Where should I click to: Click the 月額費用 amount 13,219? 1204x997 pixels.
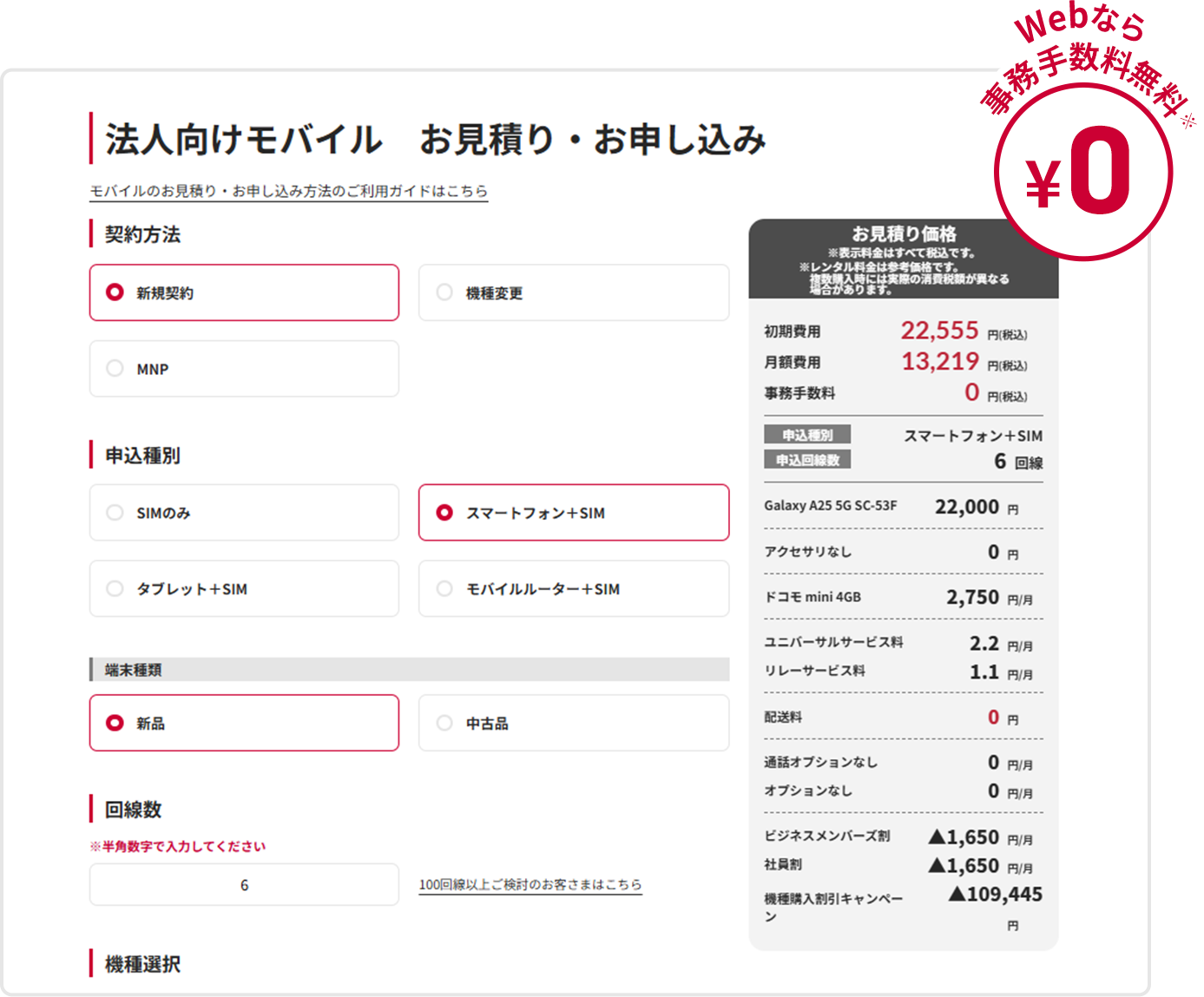940,361
